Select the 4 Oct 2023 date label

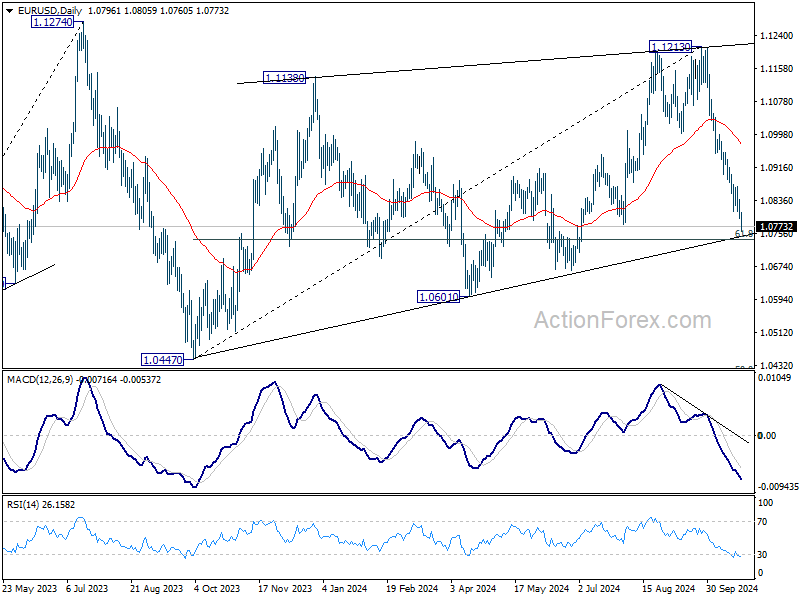pos(217,588)
